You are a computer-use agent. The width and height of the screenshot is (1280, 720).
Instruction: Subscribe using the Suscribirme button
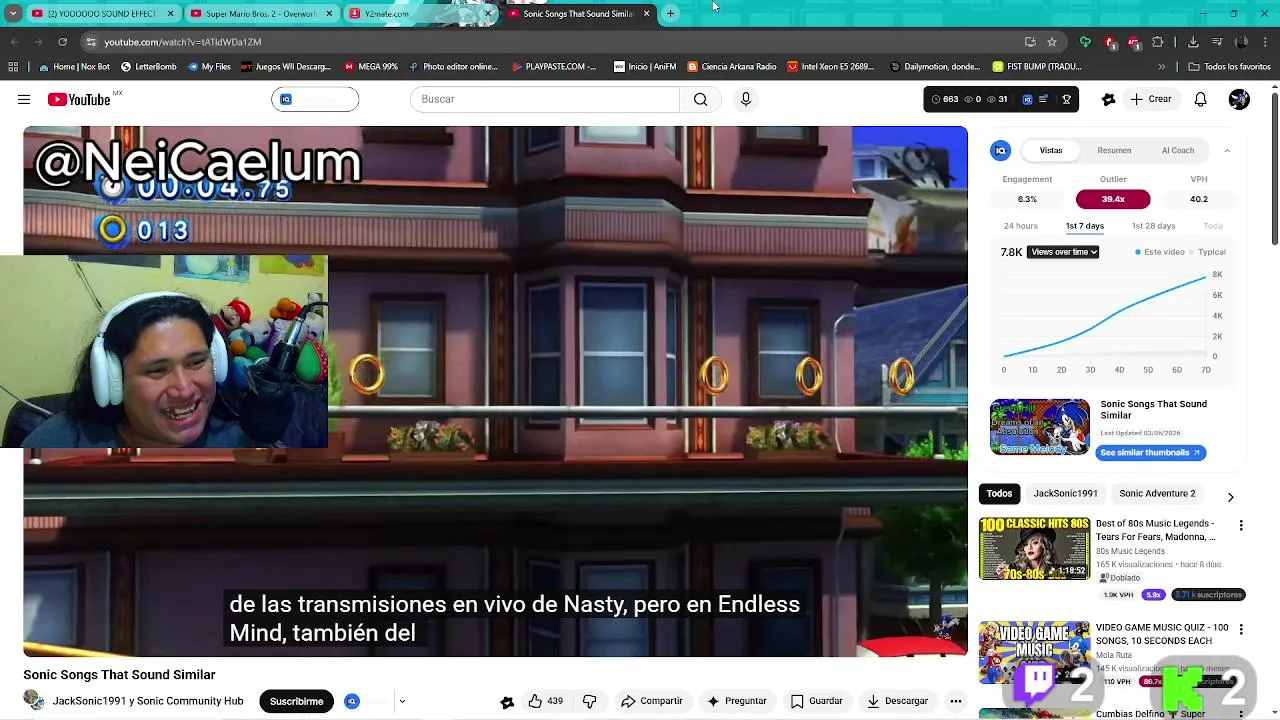(x=296, y=701)
